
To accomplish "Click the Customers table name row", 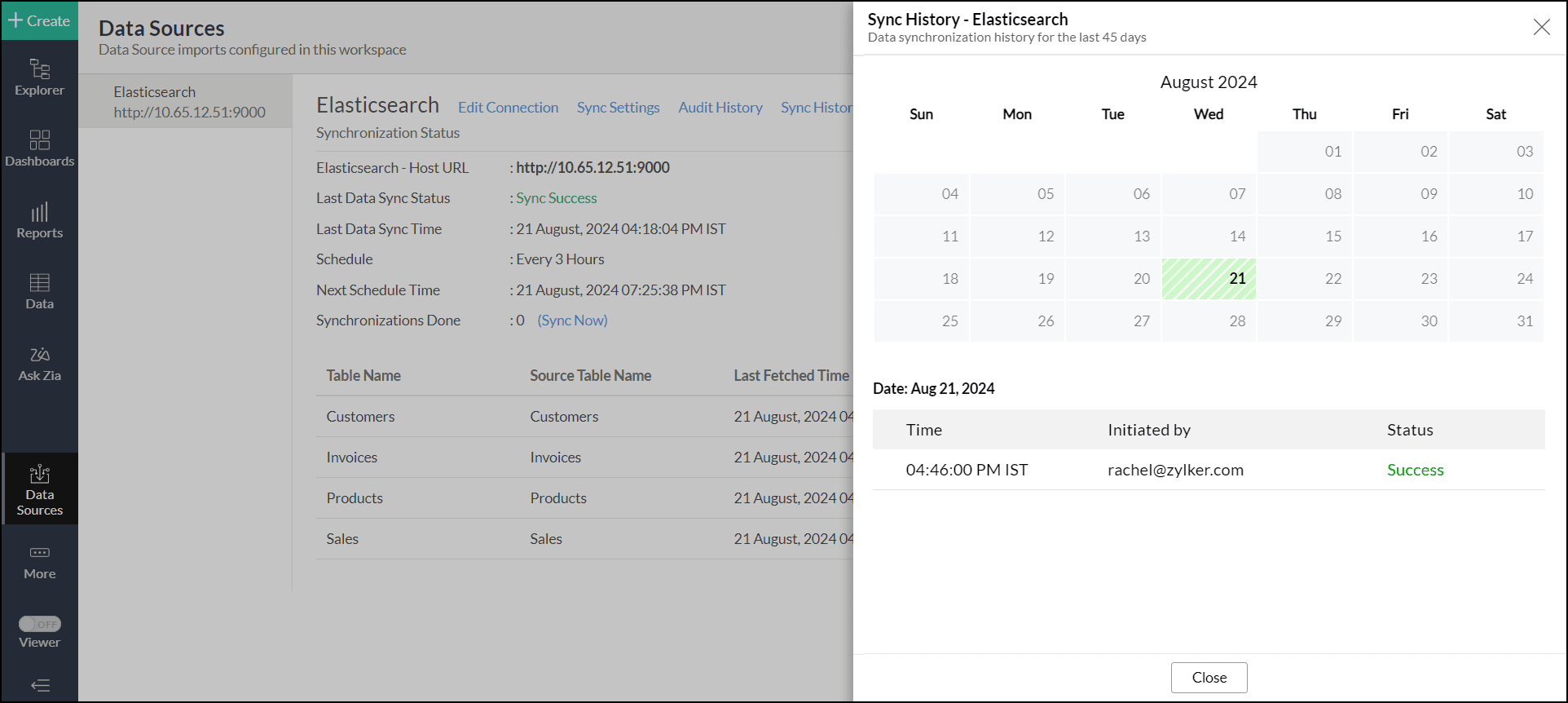I will coord(360,417).
